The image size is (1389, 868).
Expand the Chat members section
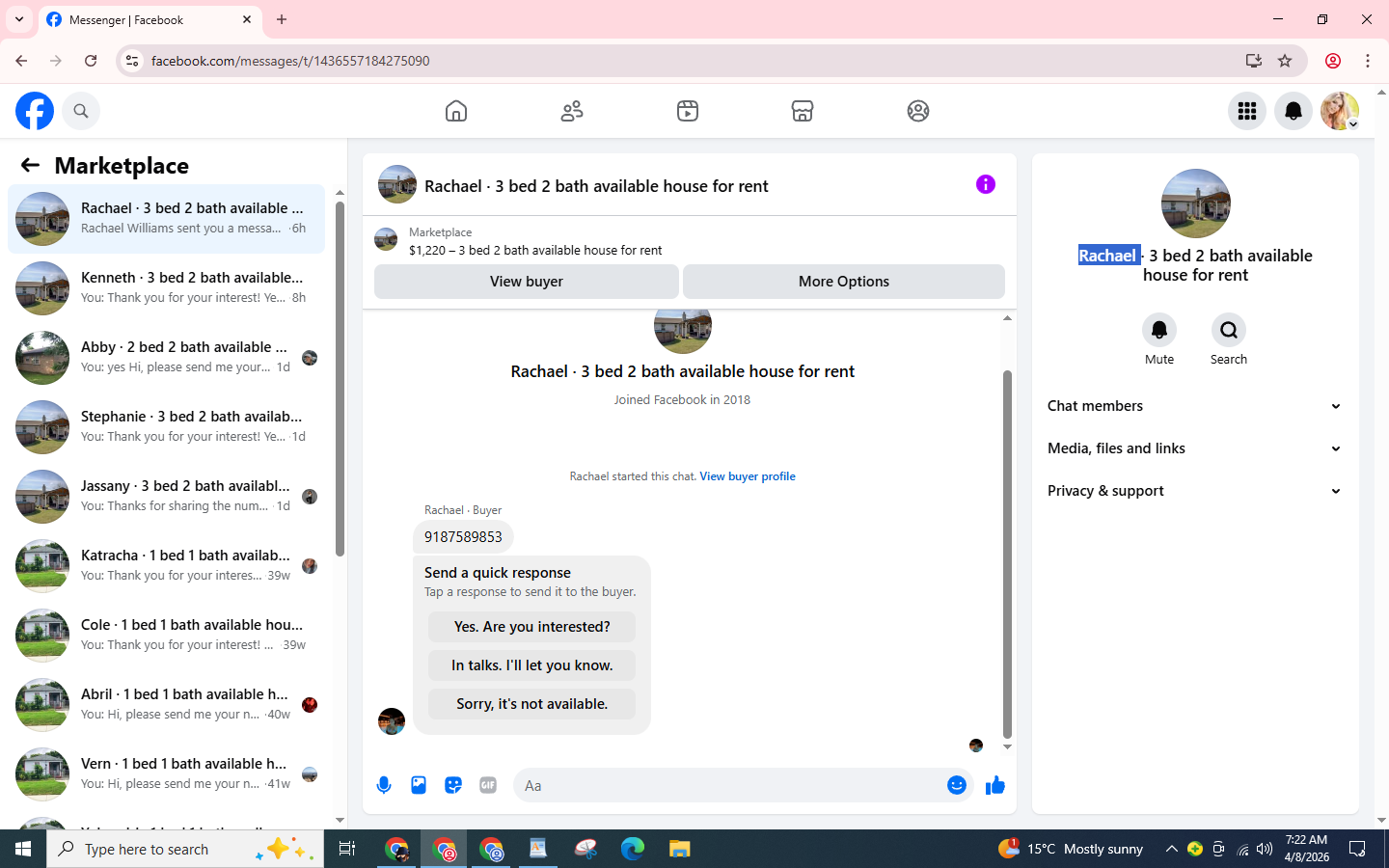pyautogui.click(x=1195, y=406)
